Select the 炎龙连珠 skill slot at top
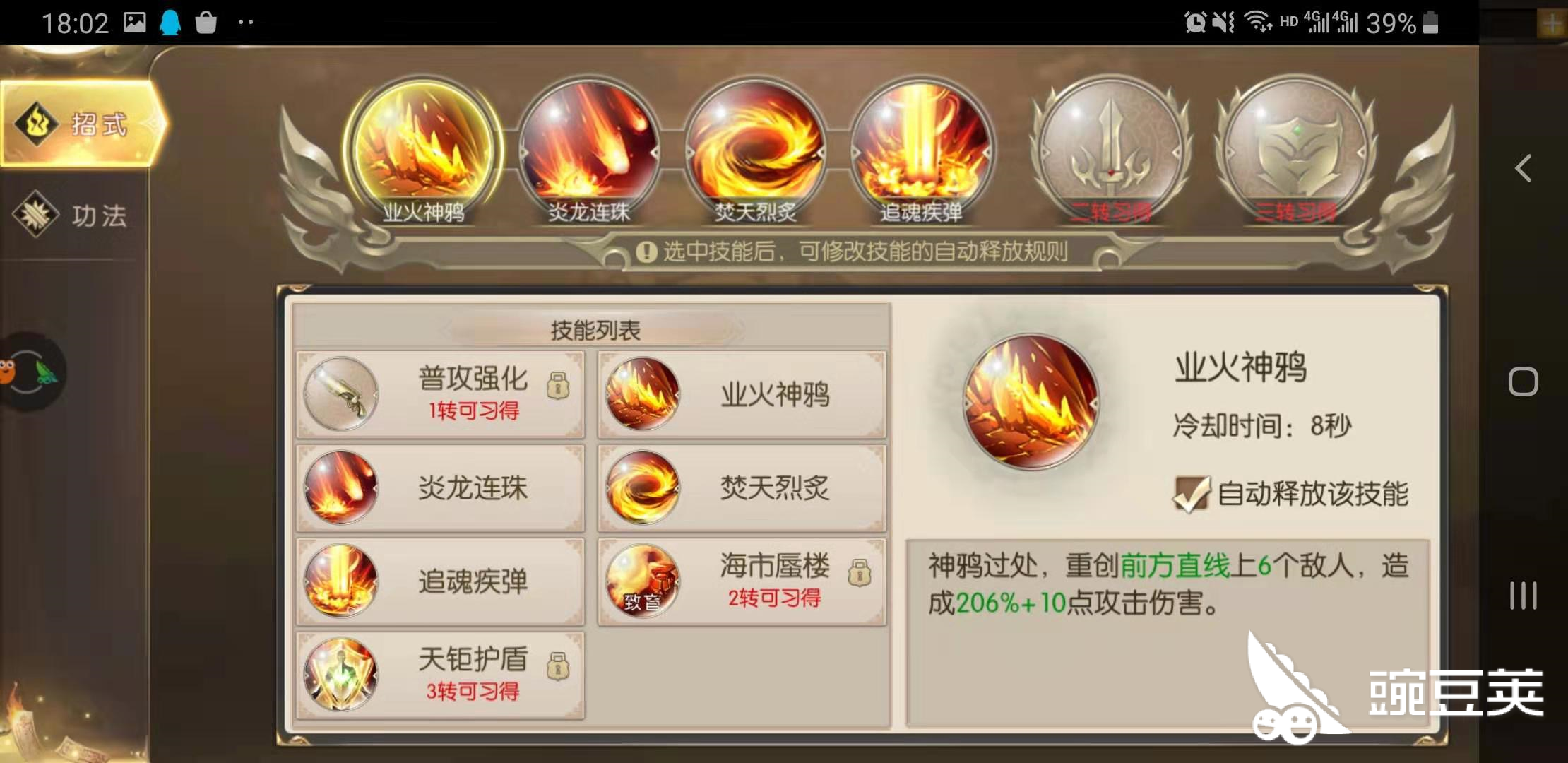 pos(589,150)
